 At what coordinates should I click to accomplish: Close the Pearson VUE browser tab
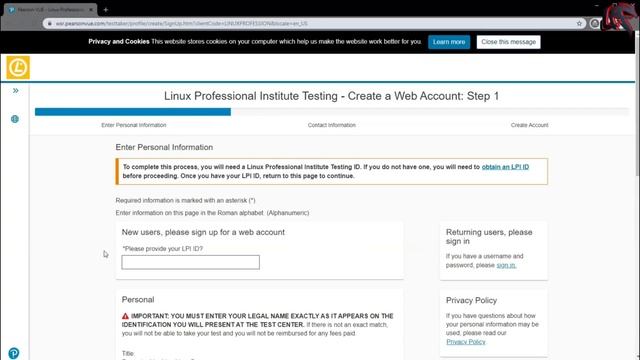[x=91, y=9]
